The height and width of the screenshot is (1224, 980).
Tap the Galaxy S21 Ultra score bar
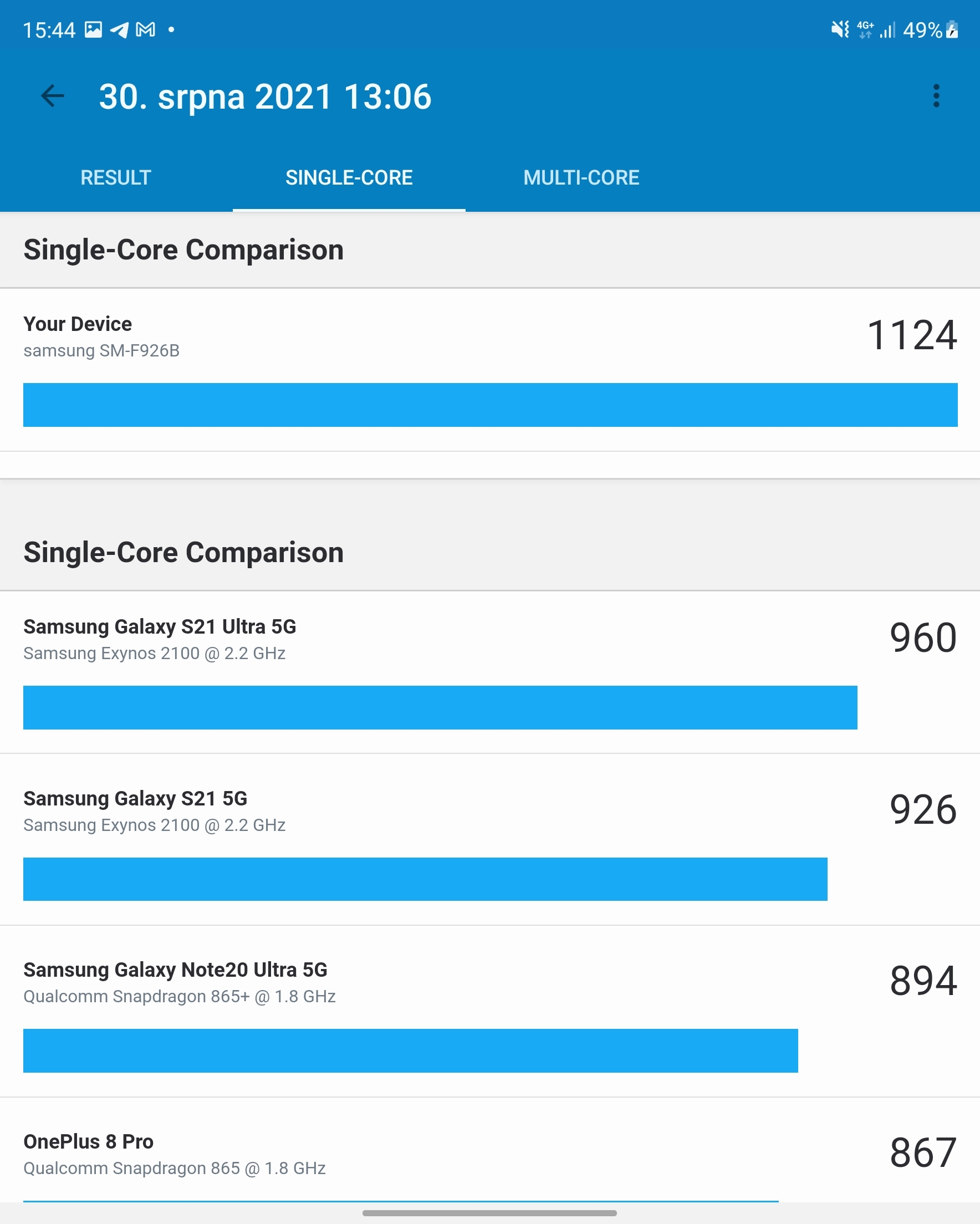click(x=440, y=707)
